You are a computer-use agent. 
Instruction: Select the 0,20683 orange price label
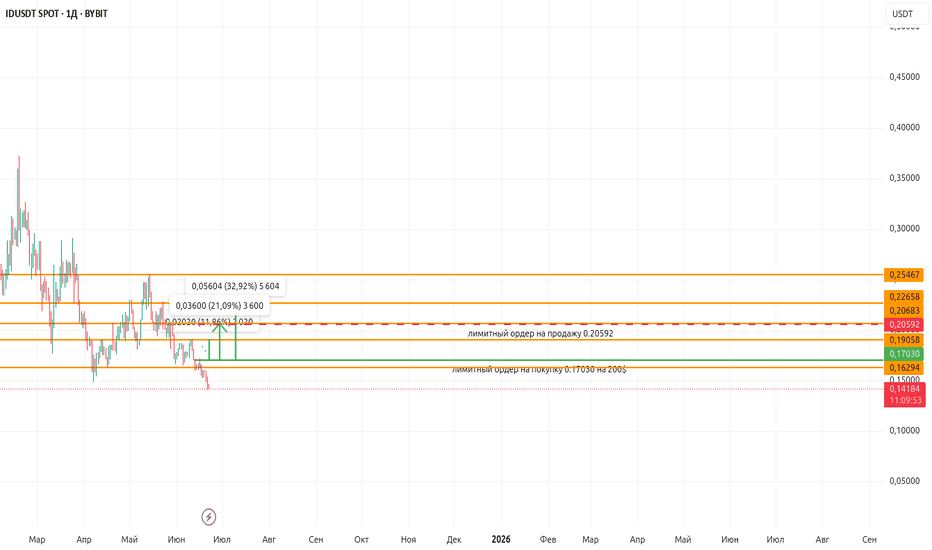[x=904, y=310]
